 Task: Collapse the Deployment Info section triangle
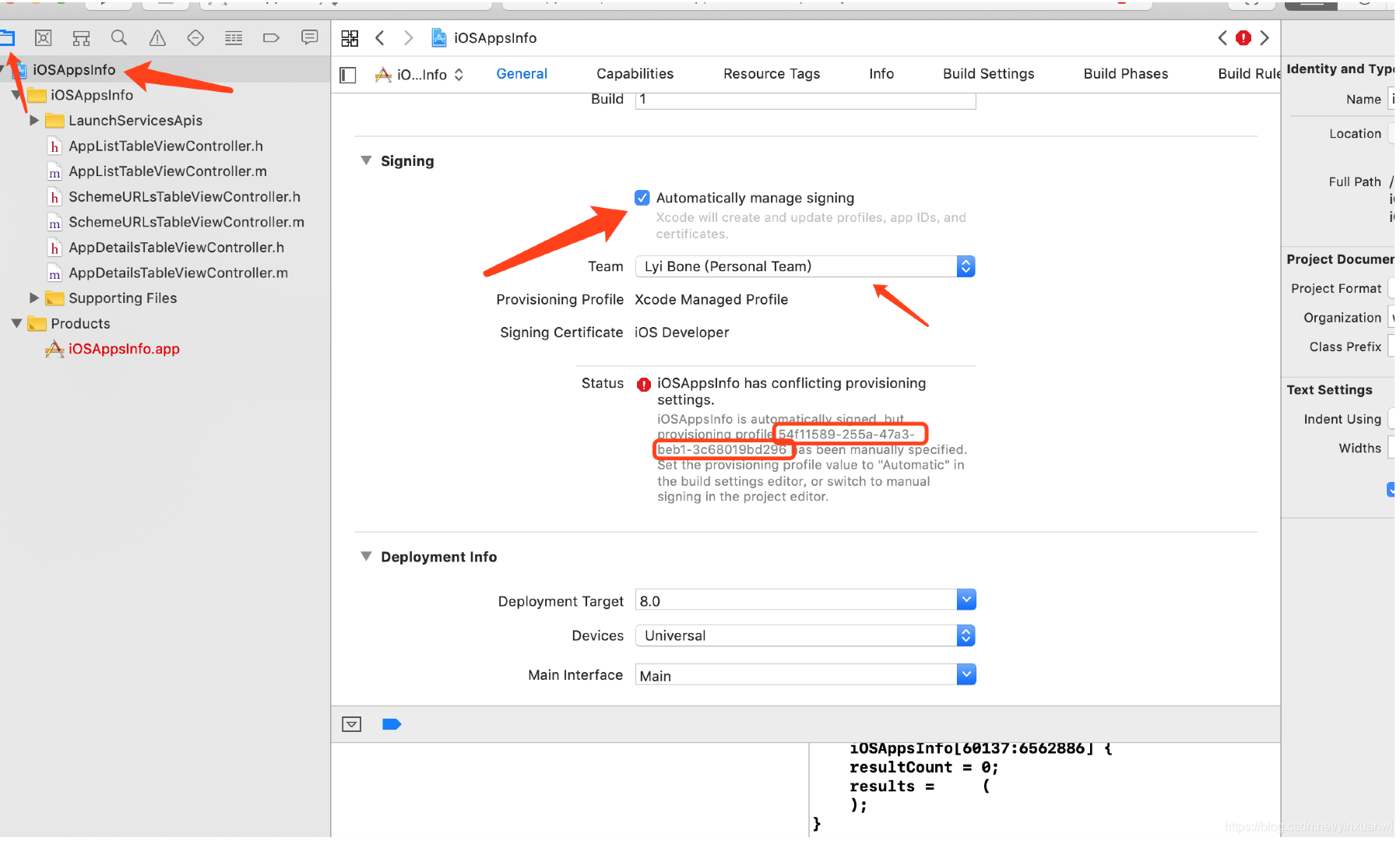[x=366, y=556]
